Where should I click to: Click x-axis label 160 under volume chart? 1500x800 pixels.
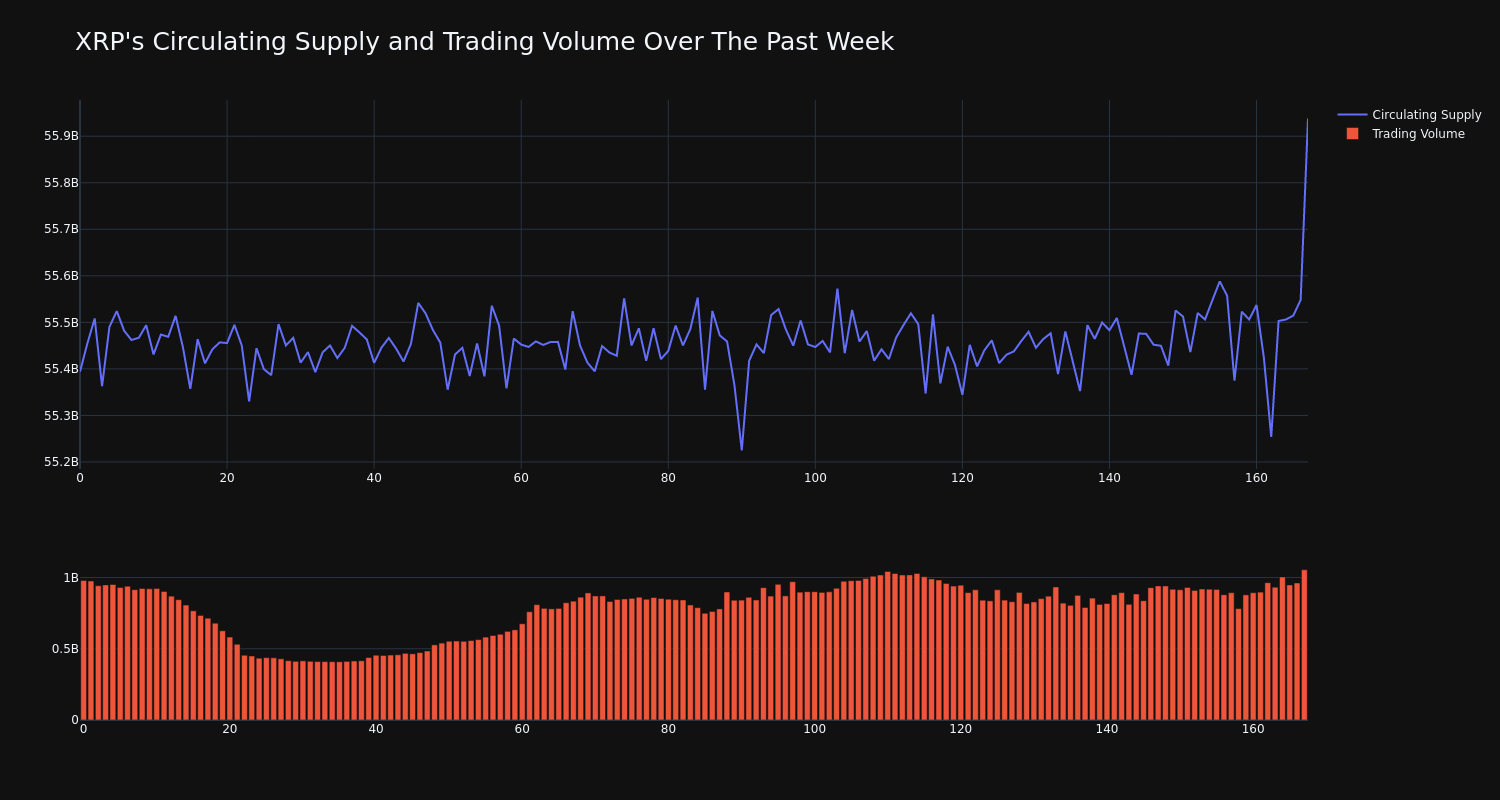pos(1253,729)
